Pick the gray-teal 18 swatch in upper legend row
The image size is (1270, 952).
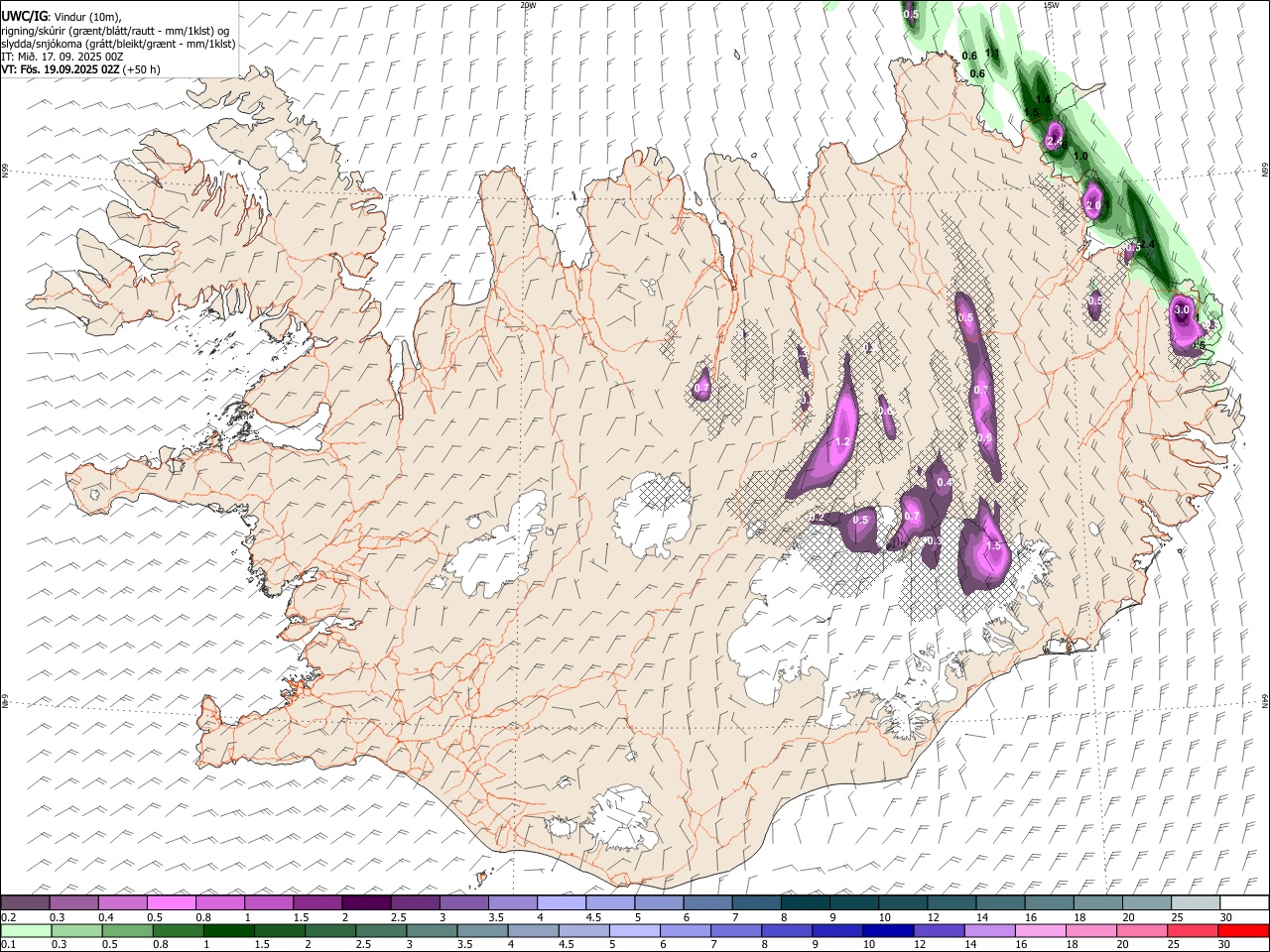tap(1098, 902)
